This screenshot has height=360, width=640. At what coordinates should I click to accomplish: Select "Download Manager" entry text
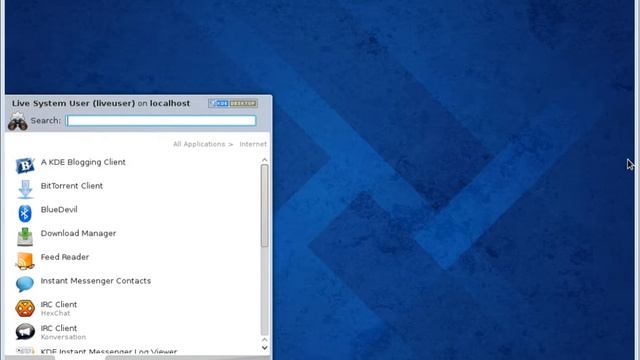[x=78, y=233]
